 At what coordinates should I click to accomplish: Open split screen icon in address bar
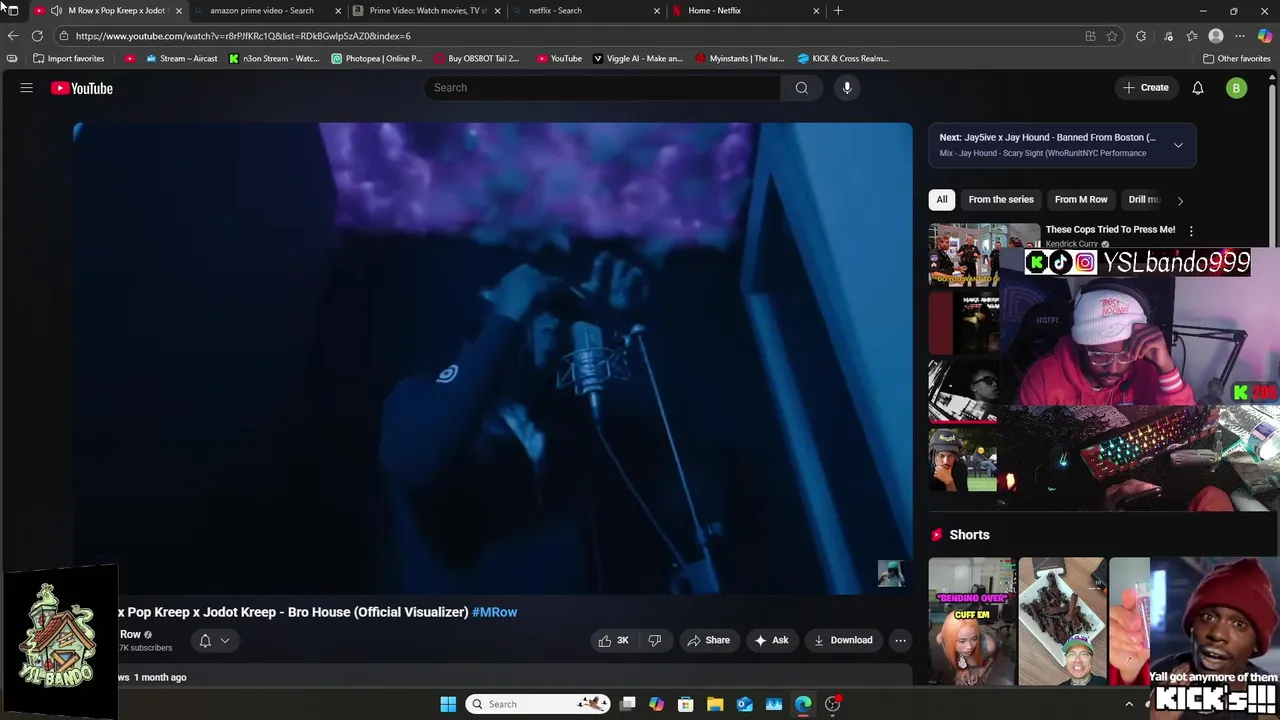(1090, 36)
